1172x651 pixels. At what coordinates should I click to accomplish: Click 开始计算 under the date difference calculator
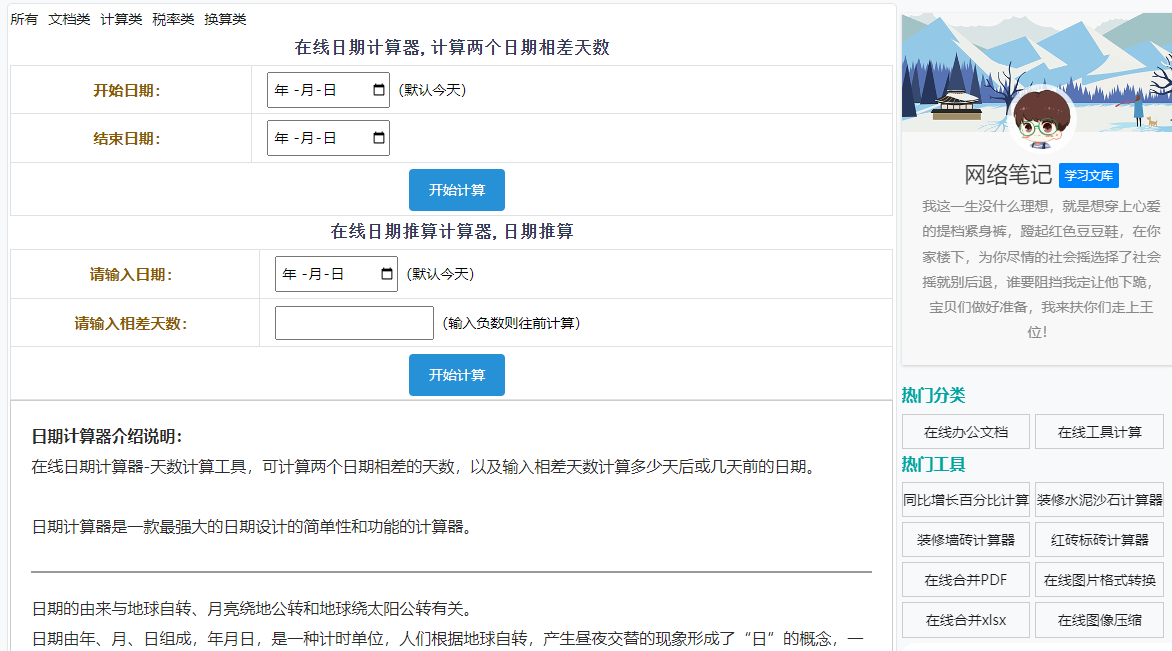[x=456, y=190]
